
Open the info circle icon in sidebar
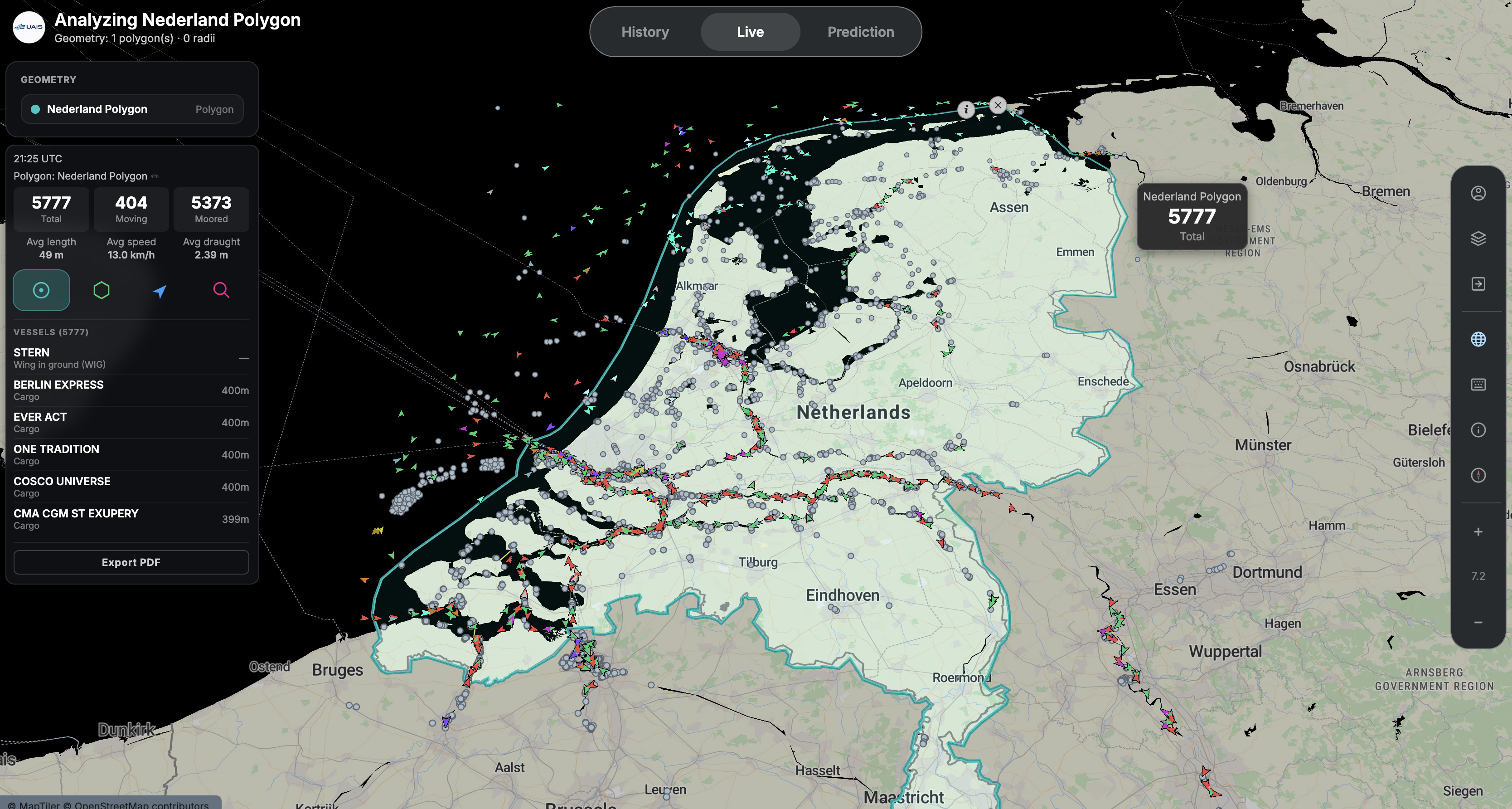1478,430
